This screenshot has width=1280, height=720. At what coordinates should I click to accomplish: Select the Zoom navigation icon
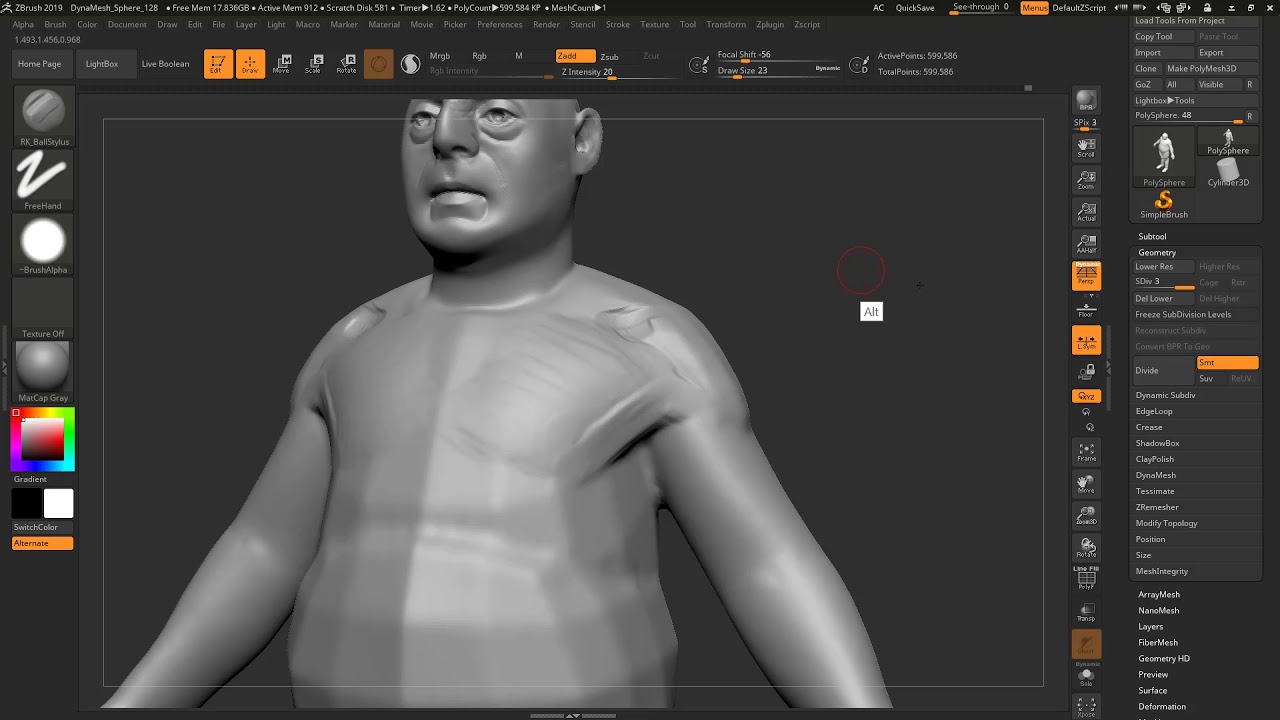(x=1086, y=181)
